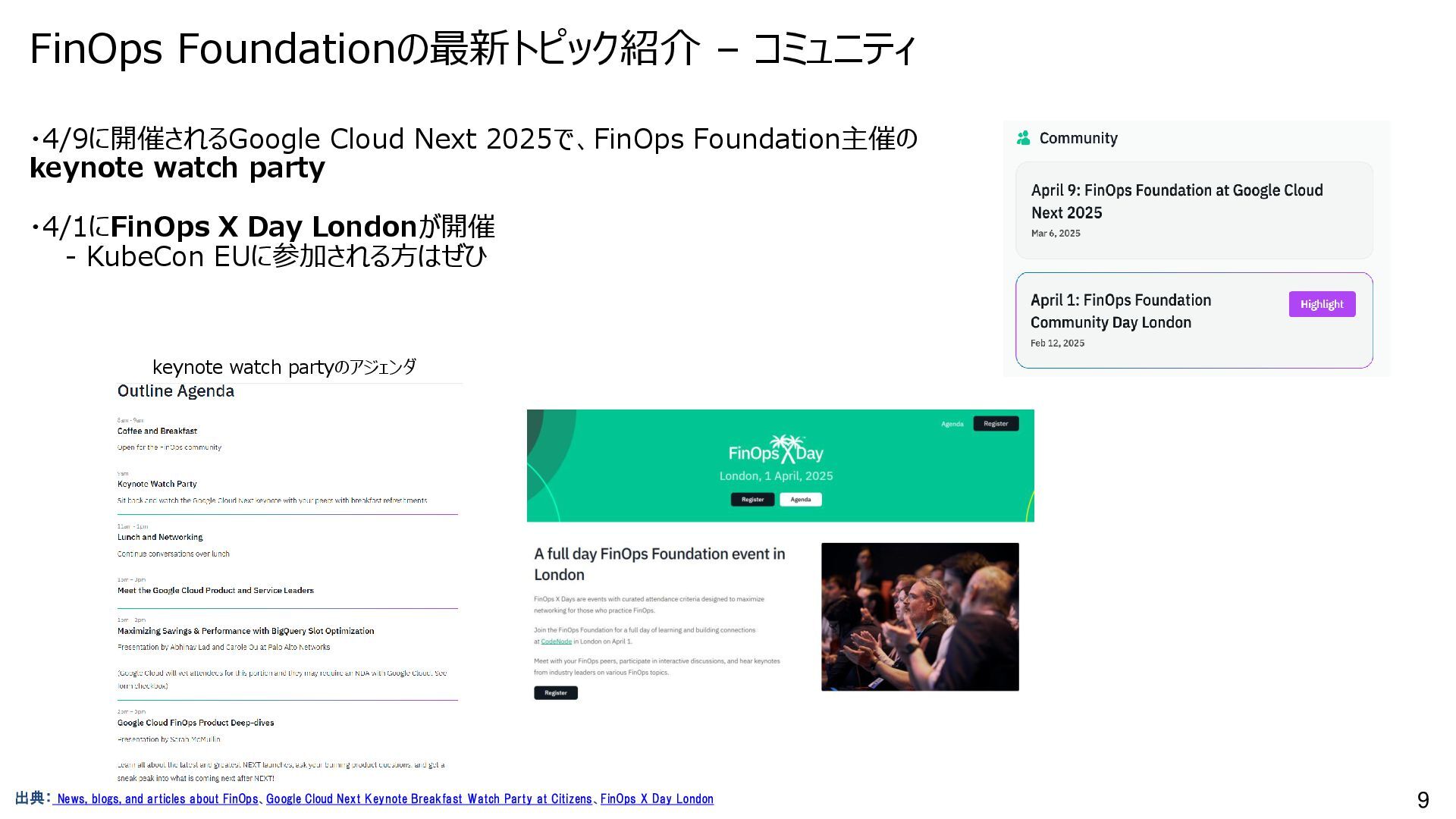Click the FinOps X Day palm logo
The width and height of the screenshot is (1456, 819).
tap(776, 450)
